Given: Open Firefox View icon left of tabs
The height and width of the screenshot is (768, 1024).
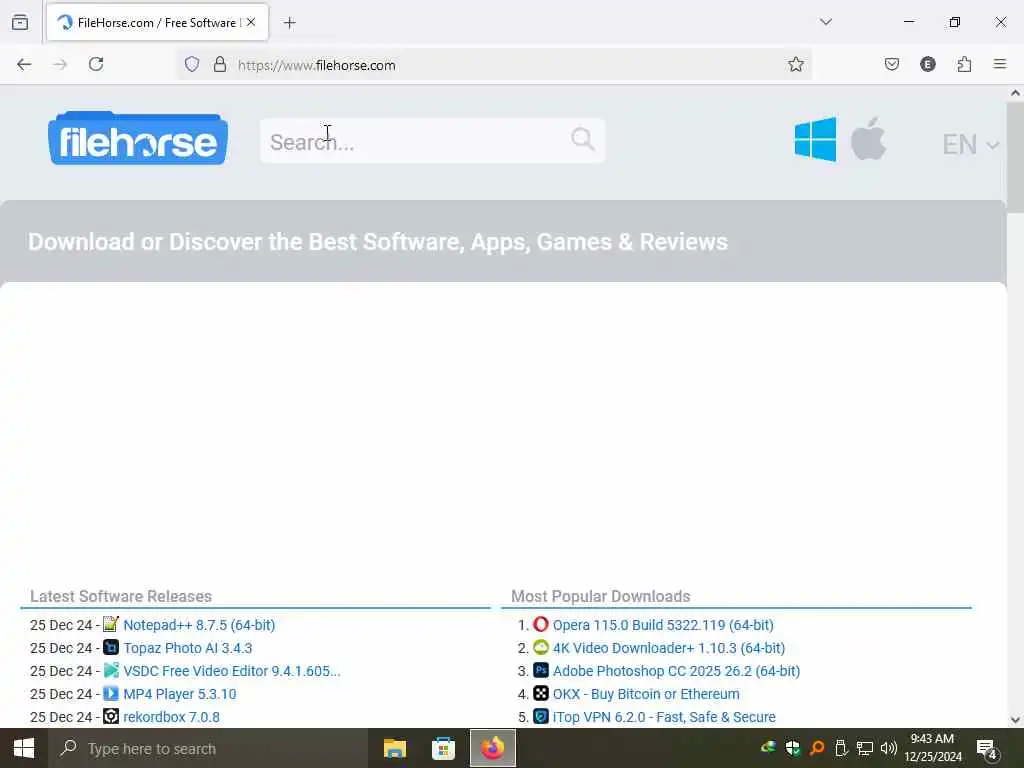Looking at the screenshot, I should pos(20,22).
